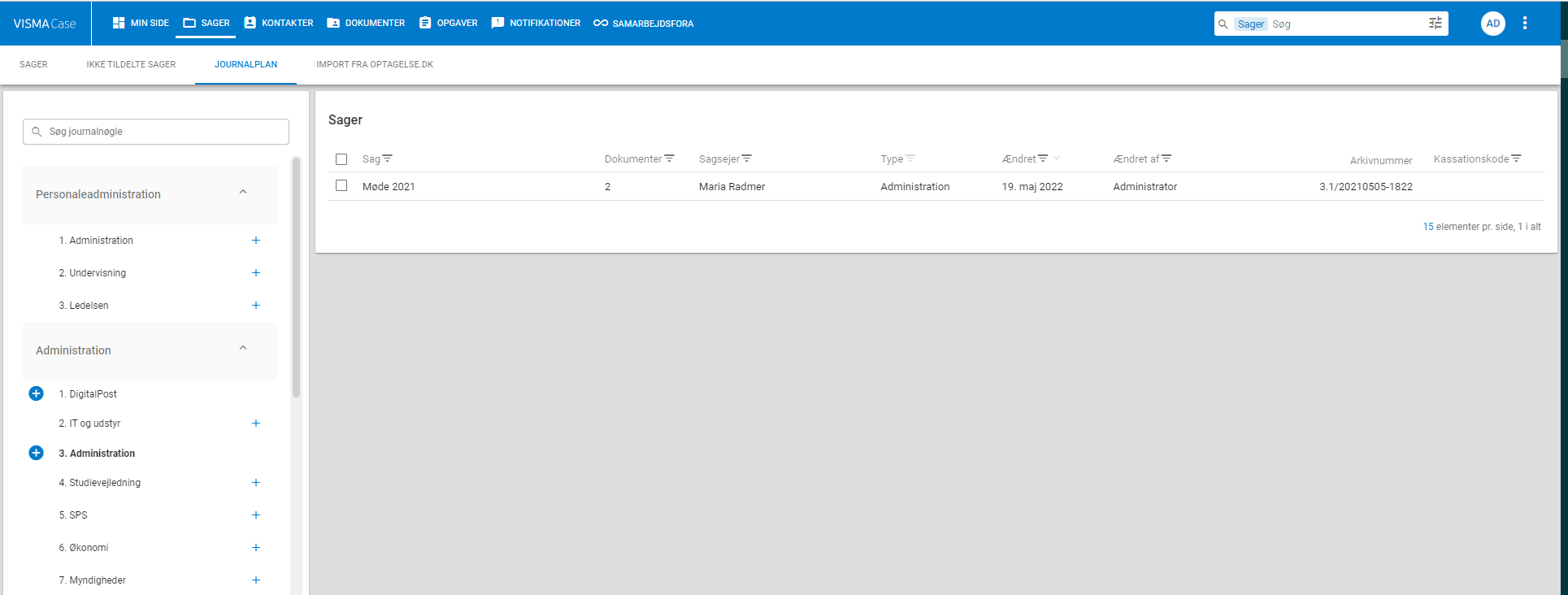Click plus next to 1. Administration
This screenshot has width=1568, height=595.
pos(255,241)
